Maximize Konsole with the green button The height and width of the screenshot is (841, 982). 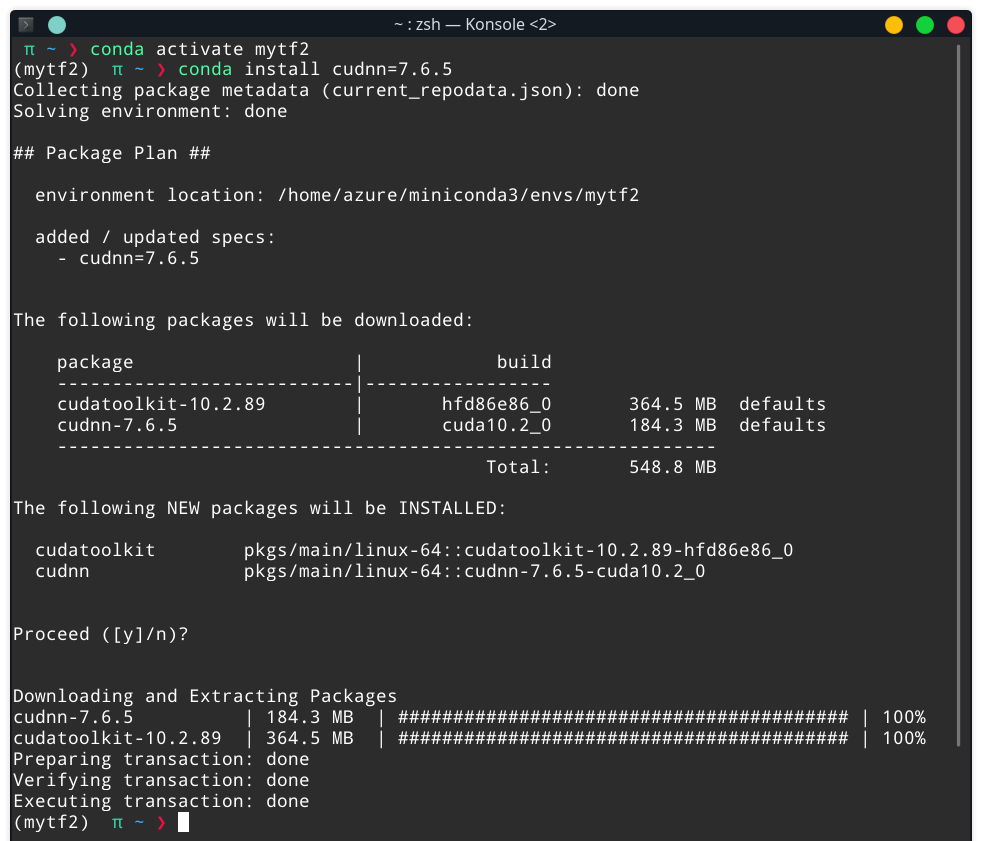(x=925, y=25)
